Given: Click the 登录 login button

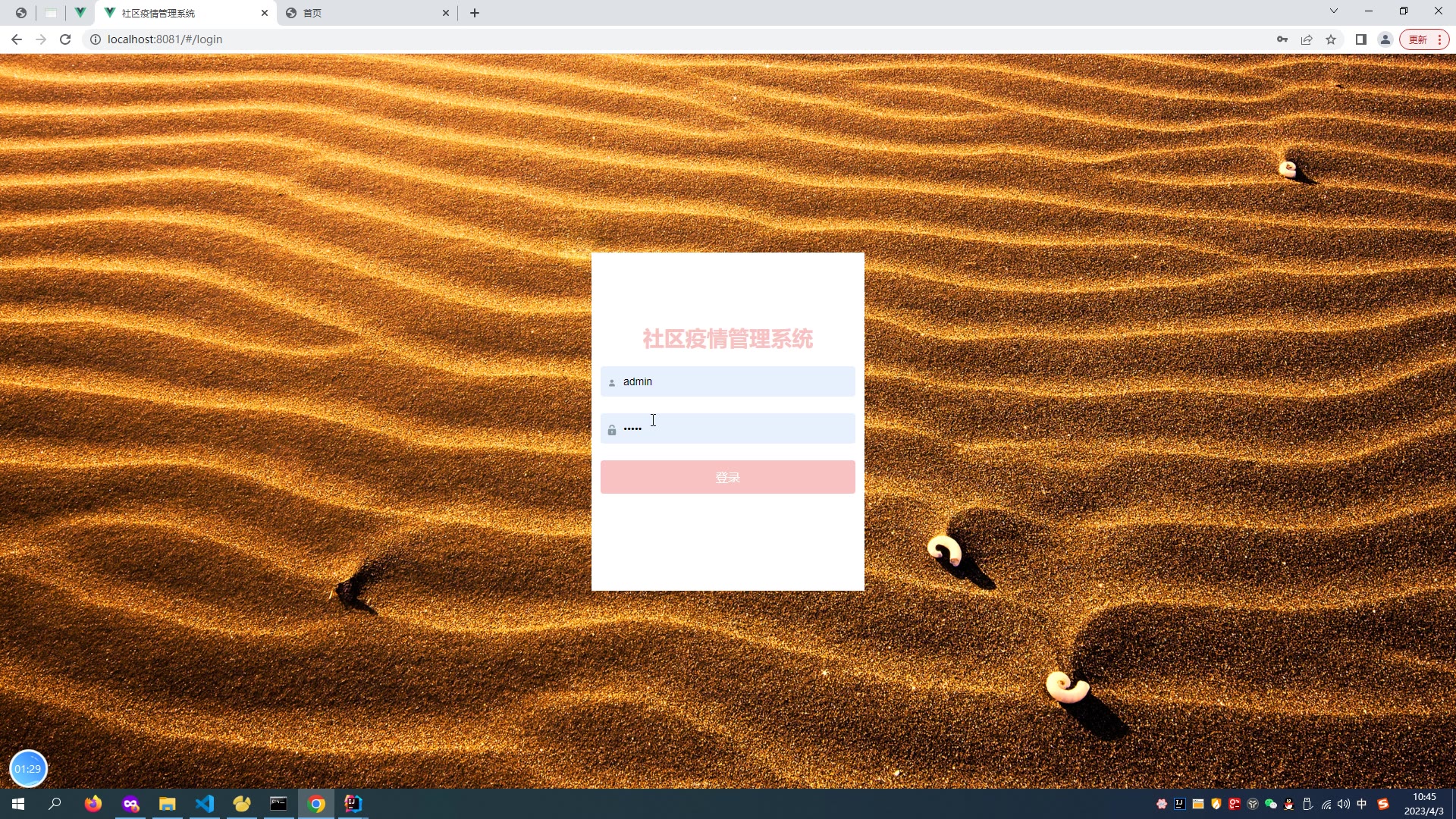Looking at the screenshot, I should 727,477.
